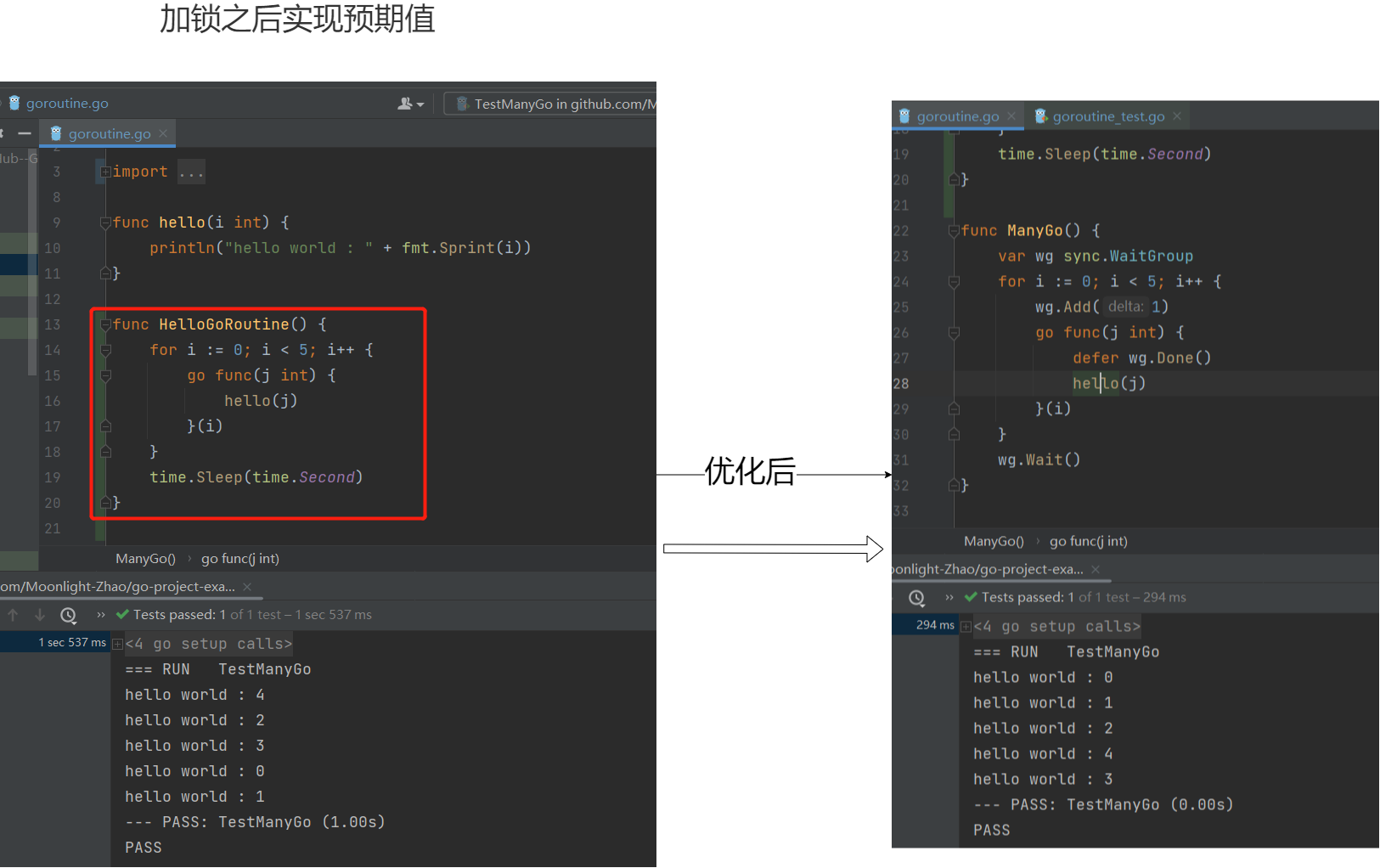1380x868 pixels.
Task: Click the wg.Wait() code line
Action: [x=1039, y=459]
